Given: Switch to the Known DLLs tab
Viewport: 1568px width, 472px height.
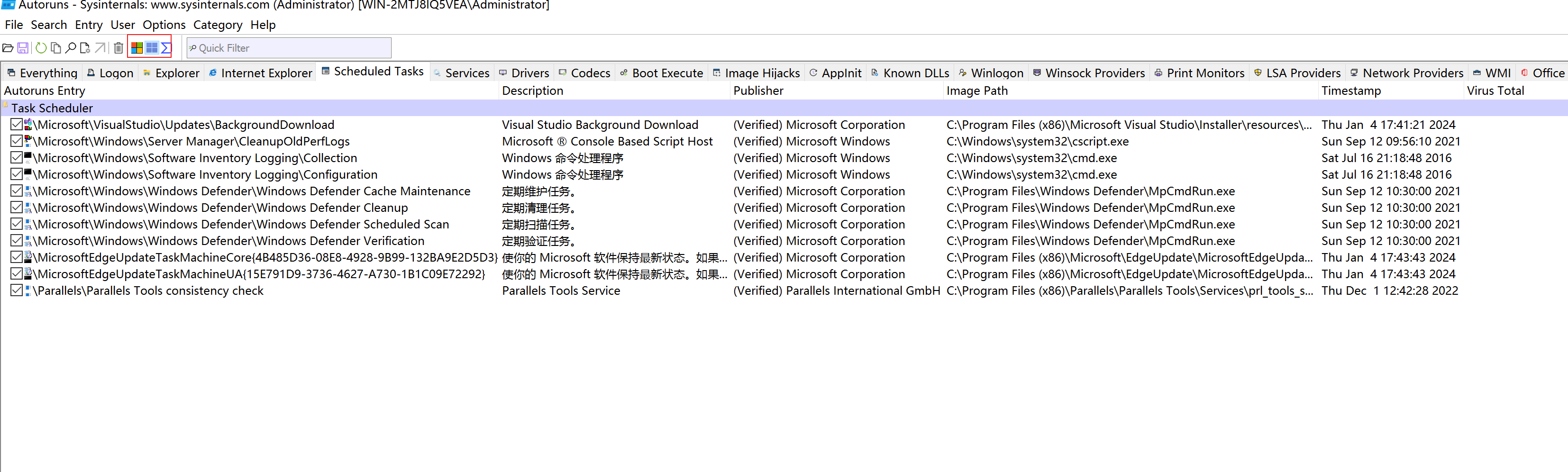Looking at the screenshot, I should point(910,73).
